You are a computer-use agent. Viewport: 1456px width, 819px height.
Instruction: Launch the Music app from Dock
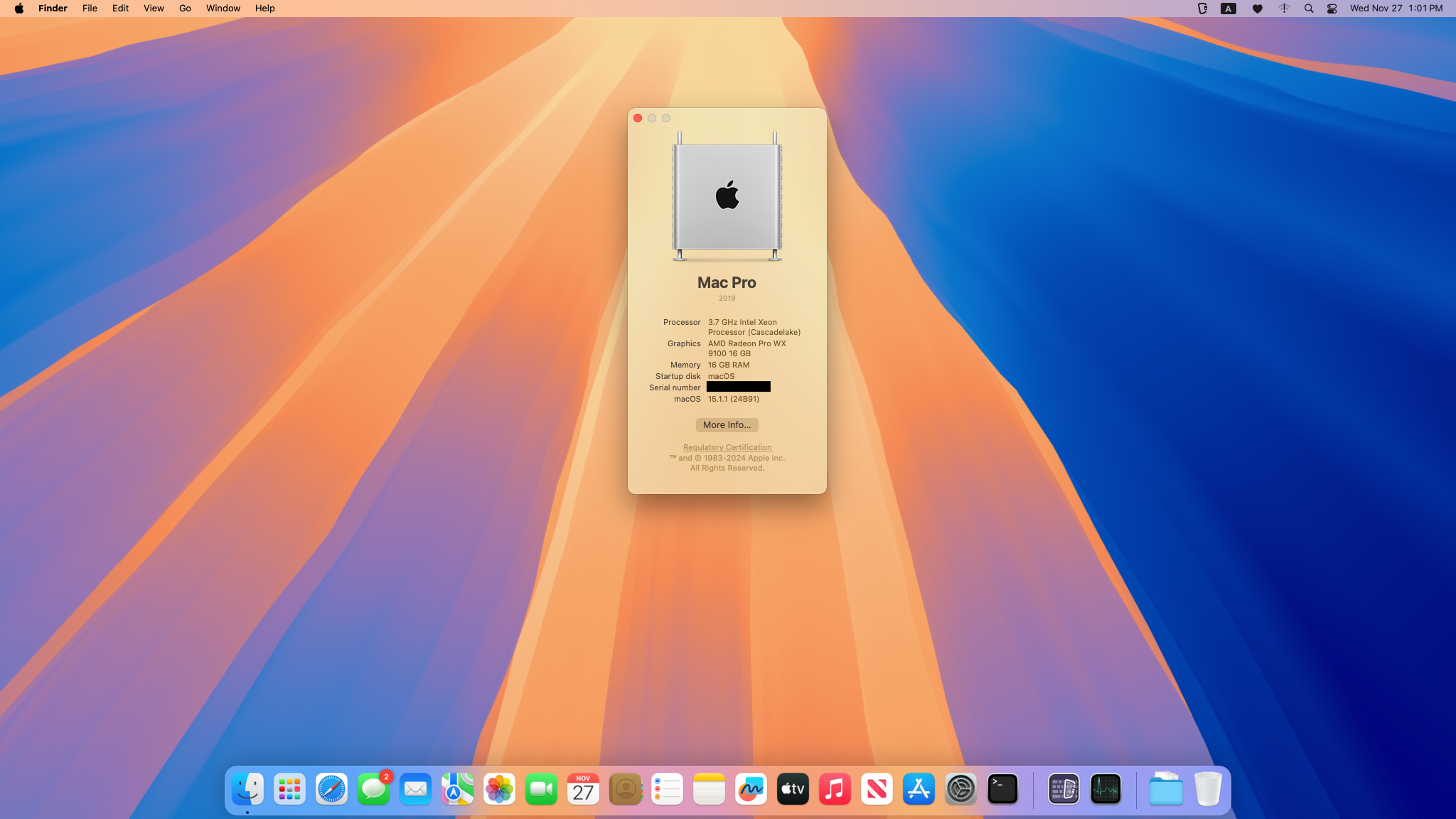tap(835, 789)
